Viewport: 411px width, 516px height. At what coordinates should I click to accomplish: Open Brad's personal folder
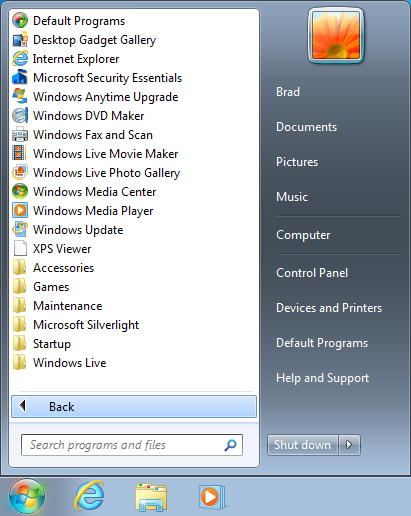click(288, 92)
